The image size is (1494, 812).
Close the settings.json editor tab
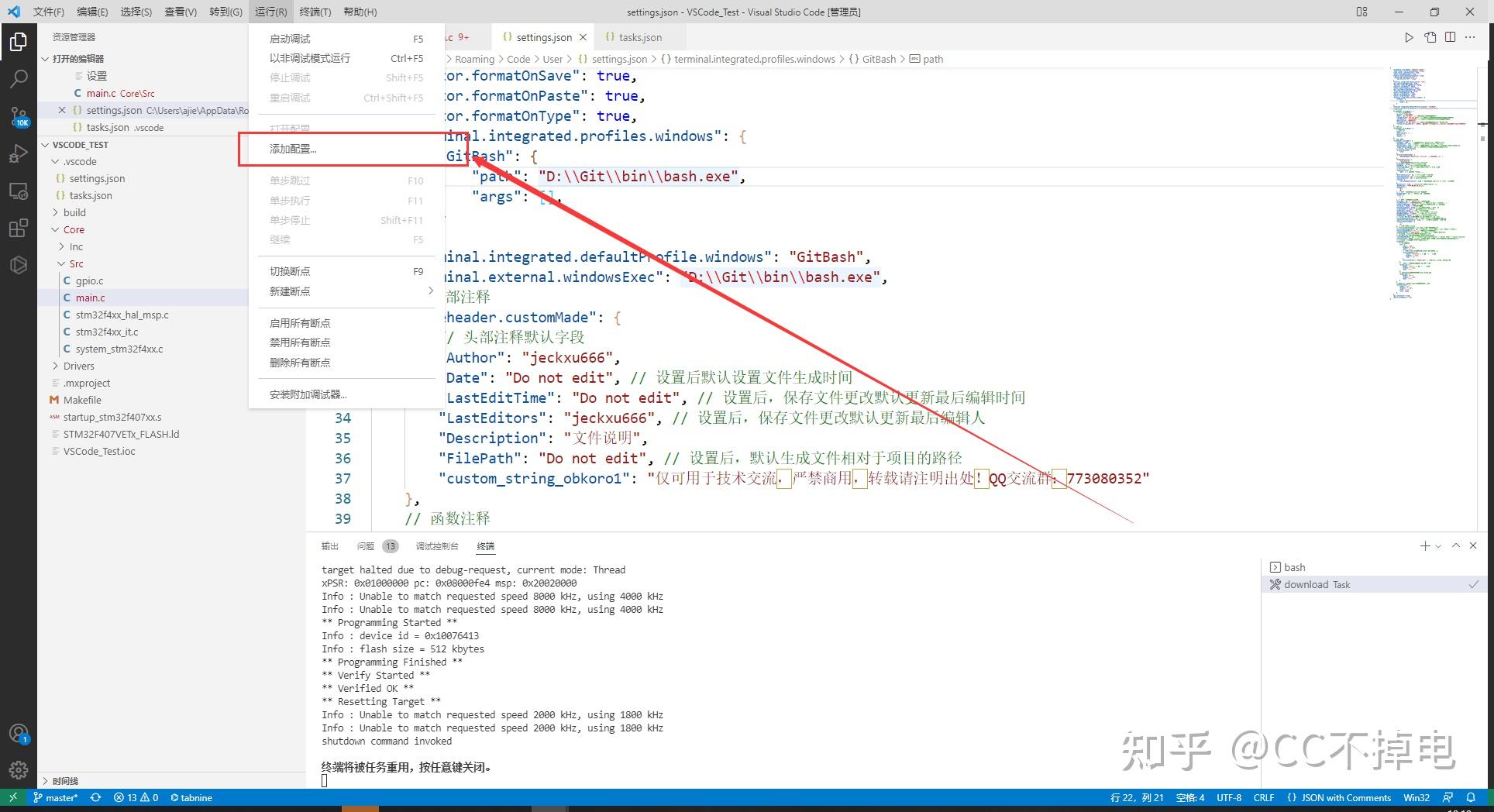coord(583,37)
